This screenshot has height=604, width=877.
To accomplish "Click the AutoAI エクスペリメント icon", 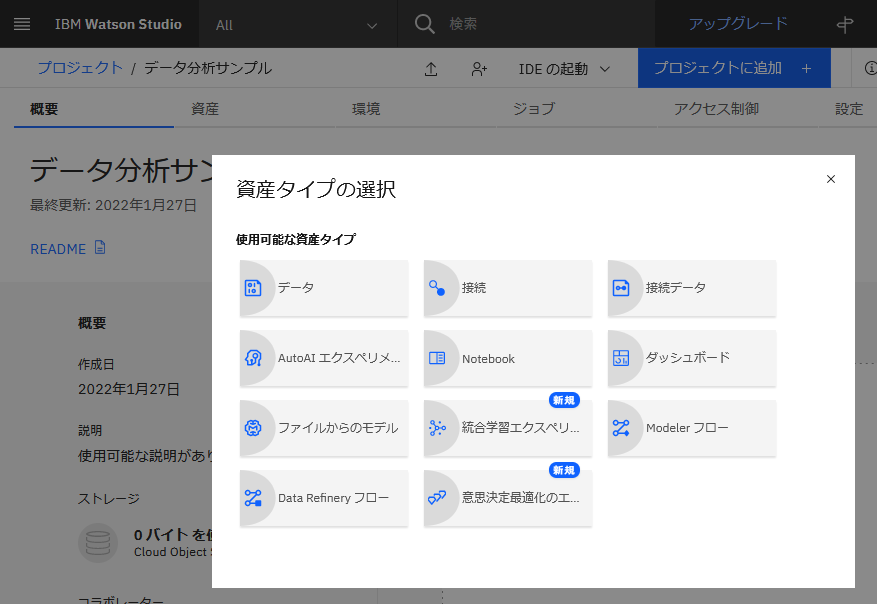I will coord(253,358).
